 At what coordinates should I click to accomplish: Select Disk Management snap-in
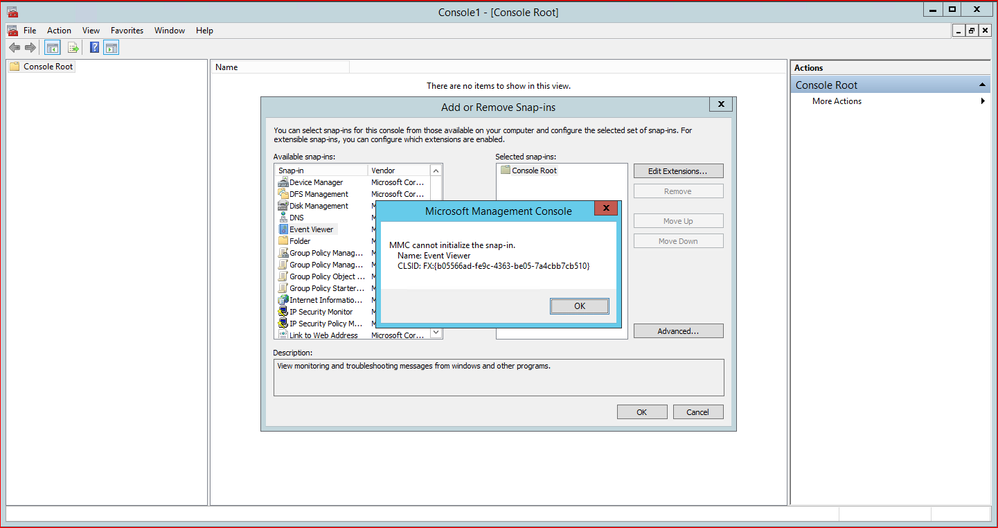pos(319,206)
